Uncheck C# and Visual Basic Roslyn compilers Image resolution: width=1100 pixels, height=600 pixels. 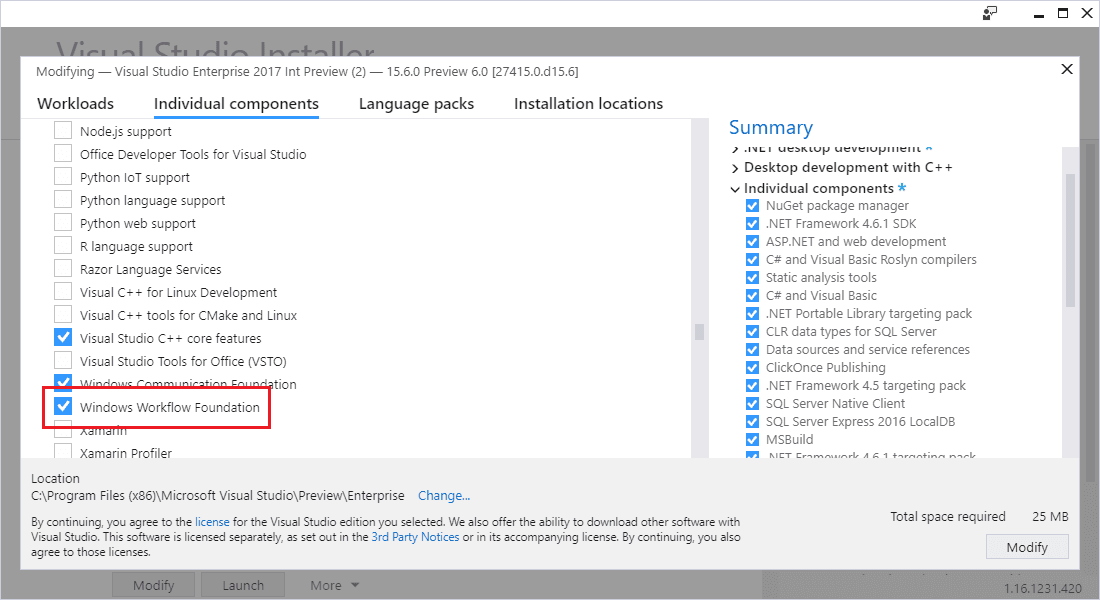pos(752,260)
